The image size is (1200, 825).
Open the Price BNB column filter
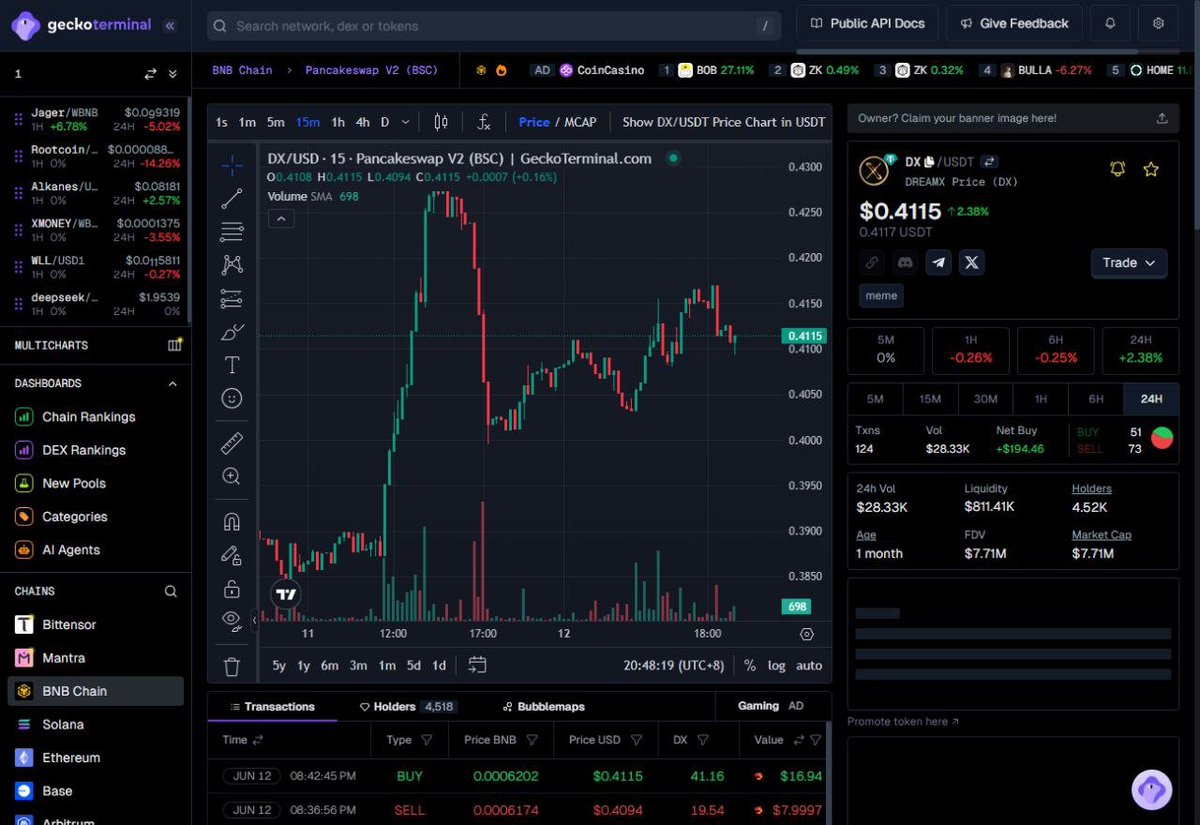(532, 740)
